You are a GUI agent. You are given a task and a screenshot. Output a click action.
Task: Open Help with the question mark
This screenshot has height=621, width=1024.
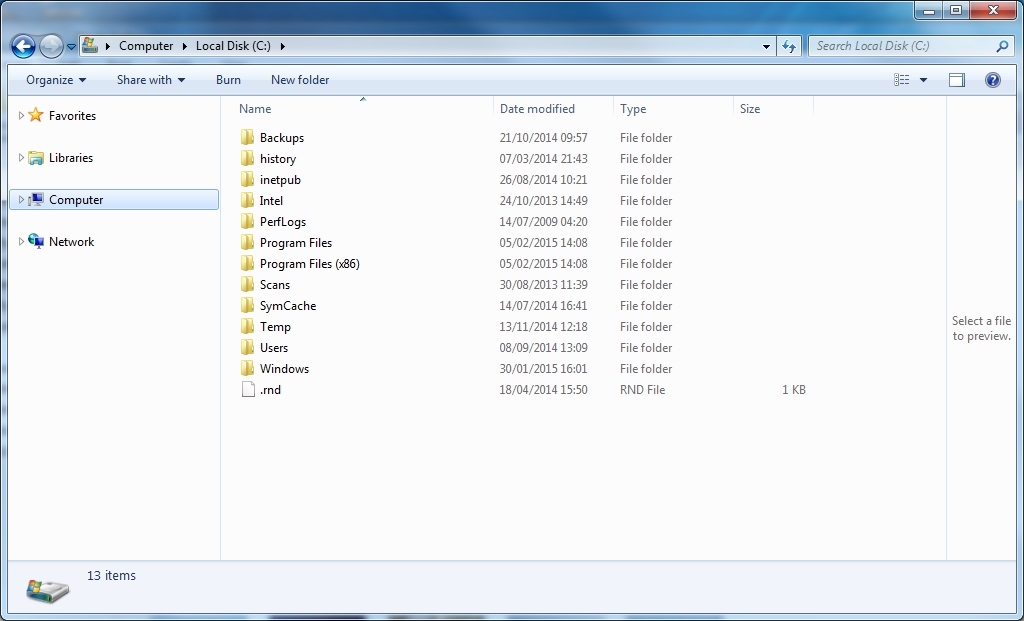993,80
